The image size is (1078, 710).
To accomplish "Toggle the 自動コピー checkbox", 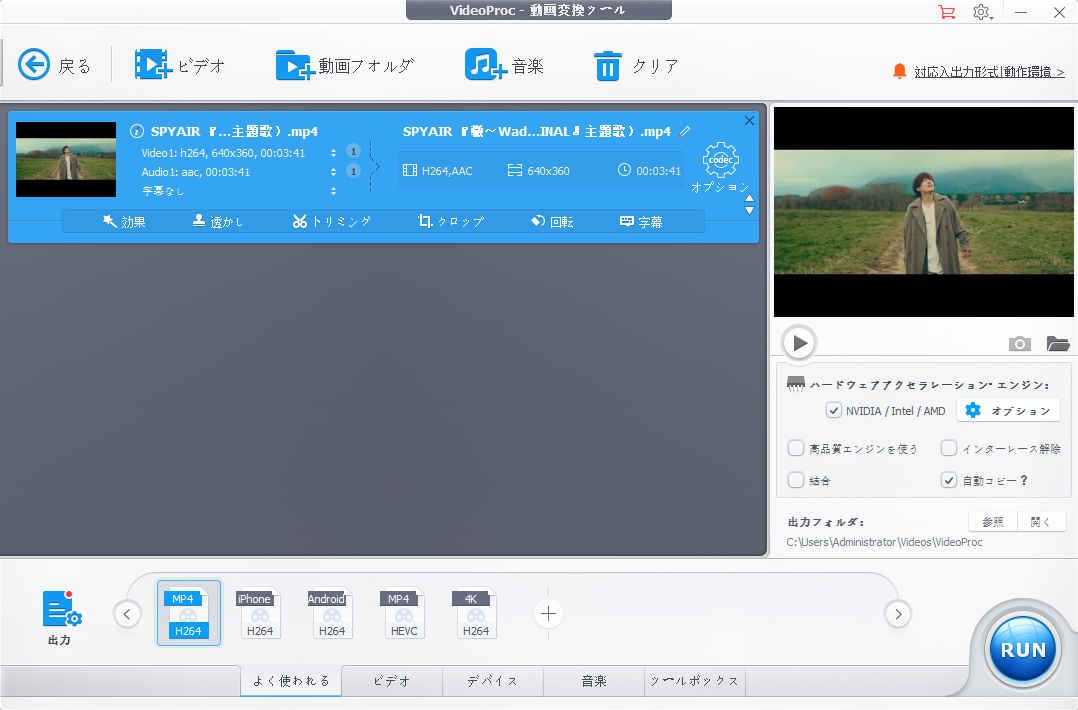I will coord(949,480).
